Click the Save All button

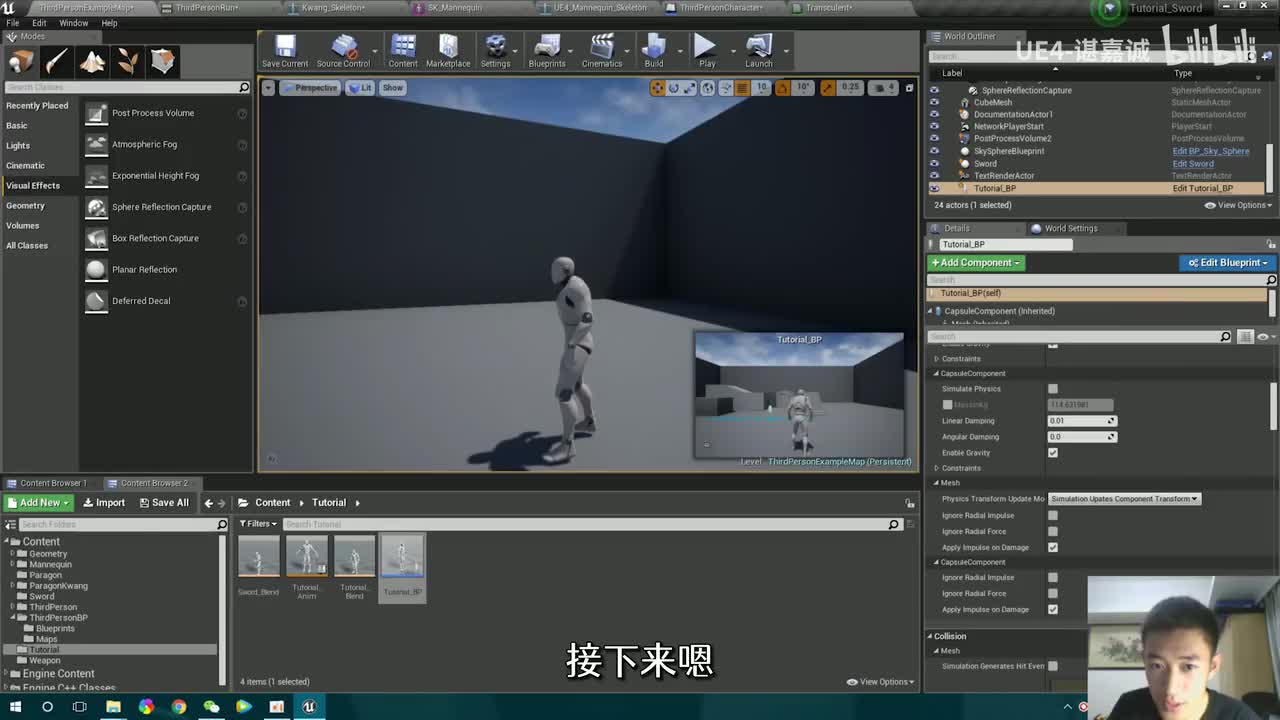point(164,503)
